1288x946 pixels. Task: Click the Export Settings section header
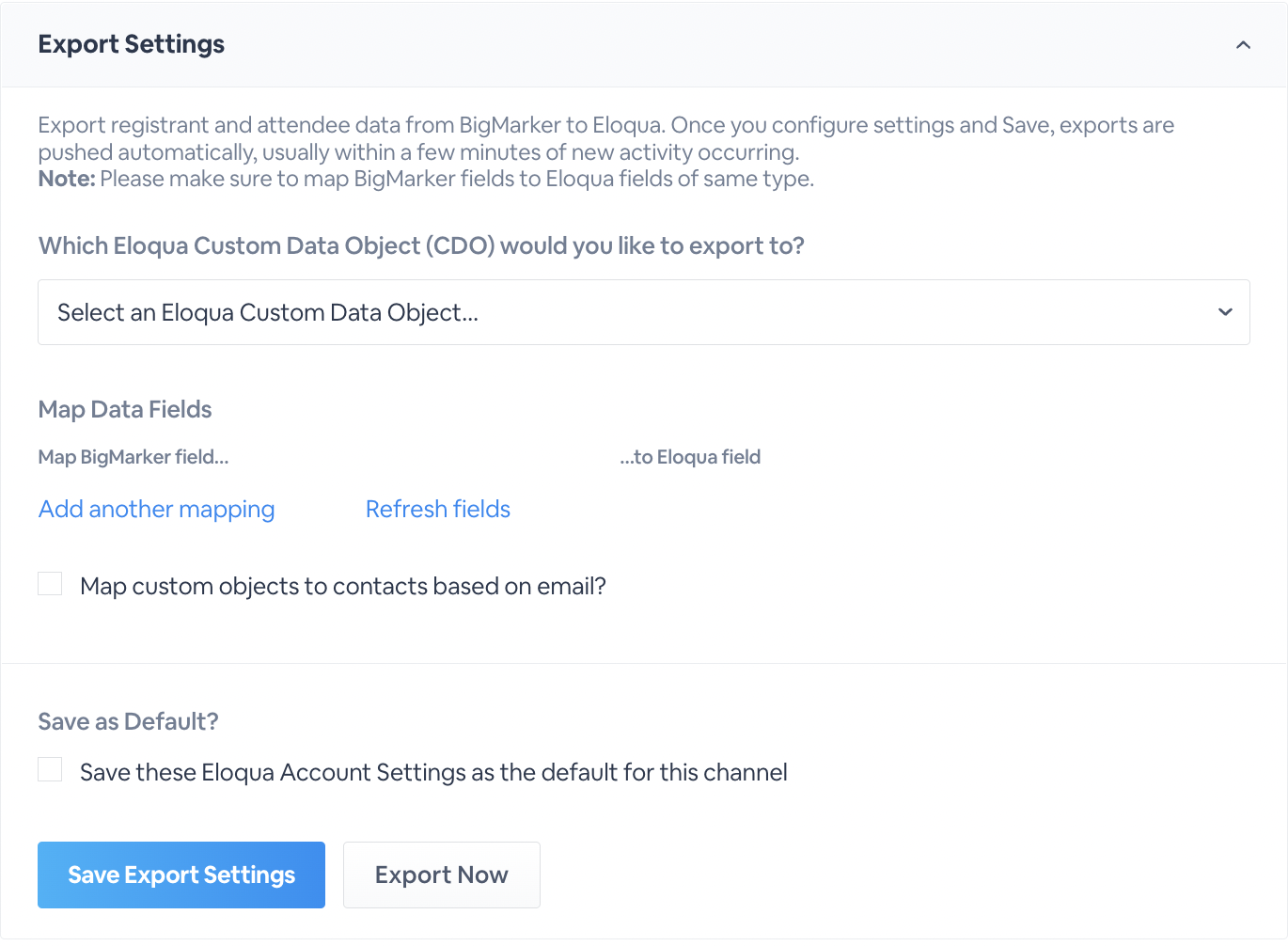tap(131, 44)
